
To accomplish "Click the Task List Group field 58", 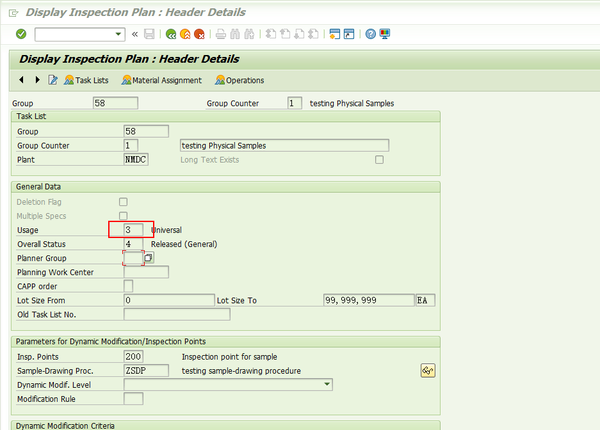I will click(x=146, y=131).
